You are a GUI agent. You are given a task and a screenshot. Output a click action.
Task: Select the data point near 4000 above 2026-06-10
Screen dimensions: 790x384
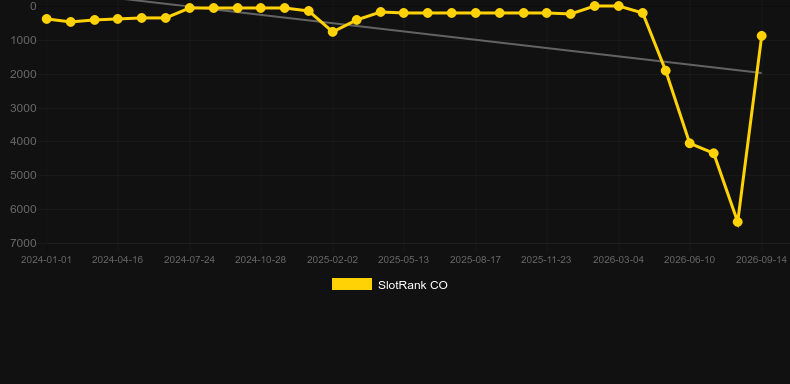pos(690,143)
